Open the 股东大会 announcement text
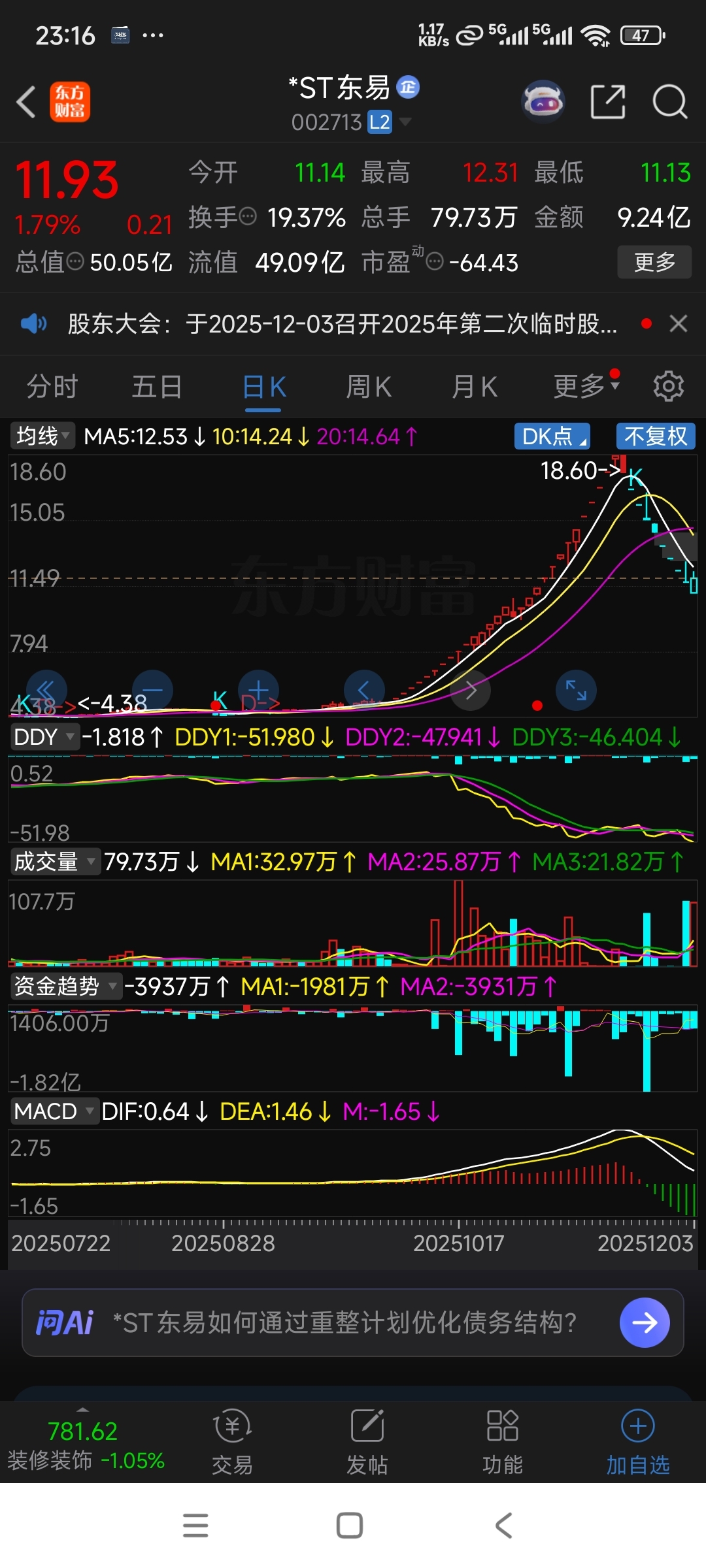This screenshot has width=706, height=1568. (x=343, y=323)
